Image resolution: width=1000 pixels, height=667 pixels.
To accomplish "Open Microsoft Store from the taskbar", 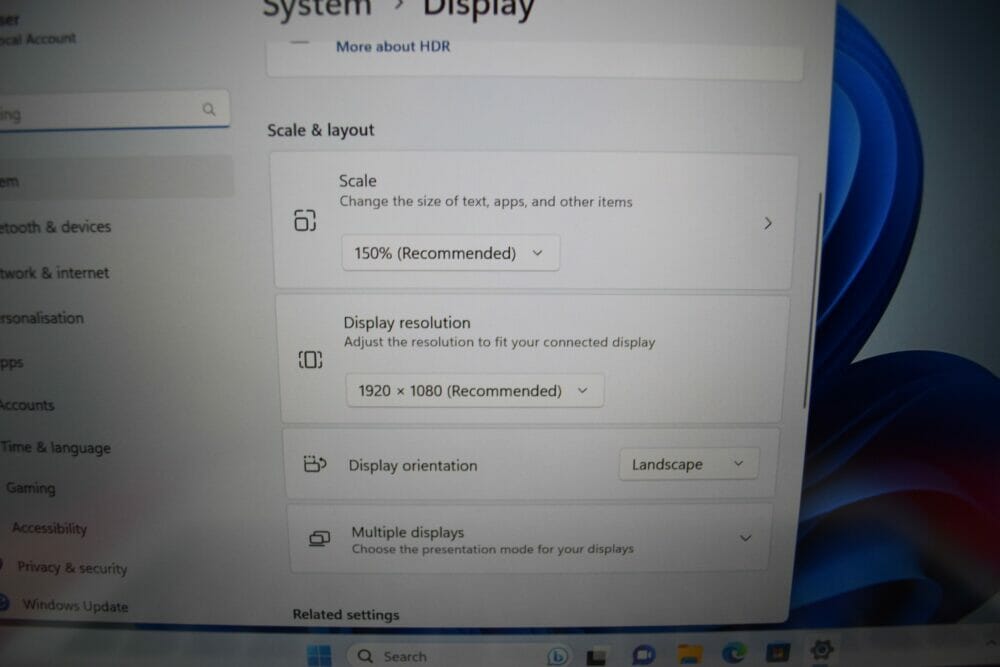I will 777,652.
